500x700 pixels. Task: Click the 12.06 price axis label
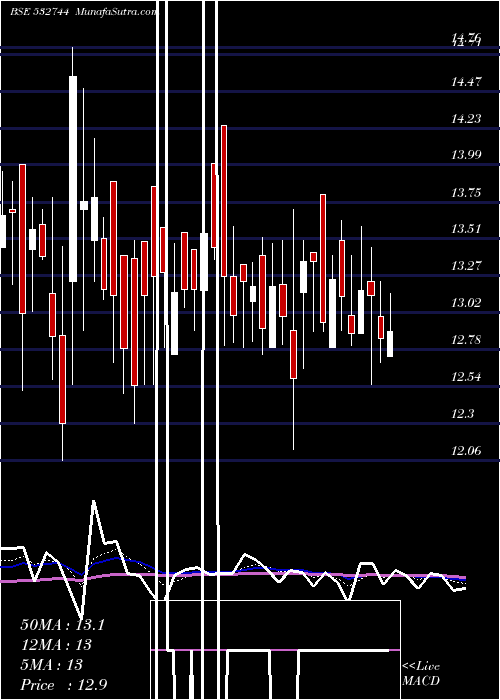tap(467, 451)
